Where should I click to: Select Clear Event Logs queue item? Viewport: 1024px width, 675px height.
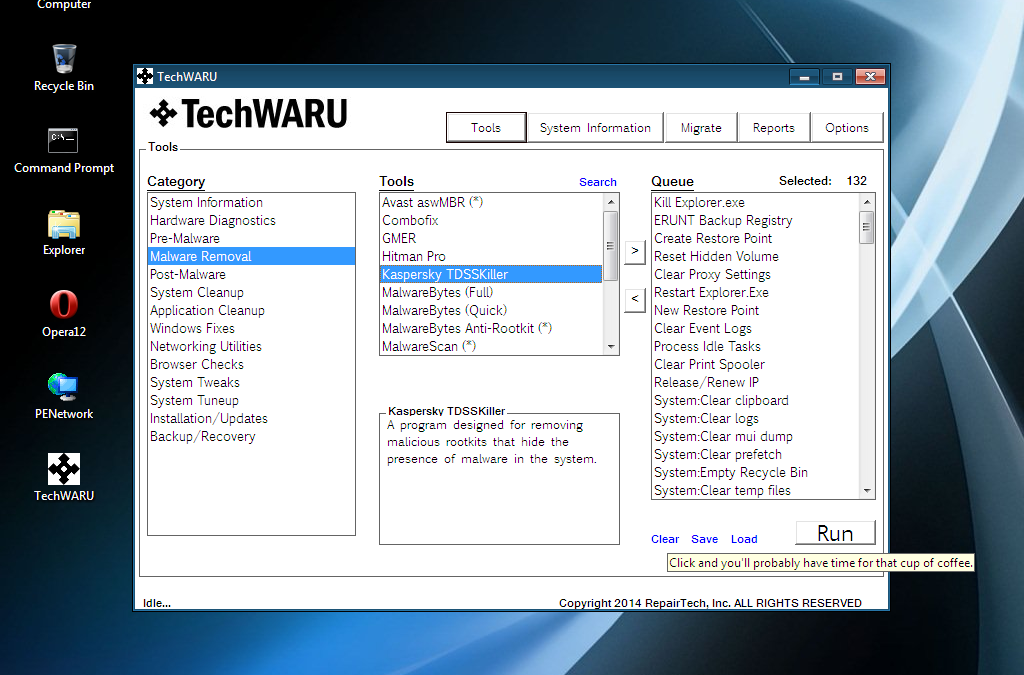coord(756,328)
